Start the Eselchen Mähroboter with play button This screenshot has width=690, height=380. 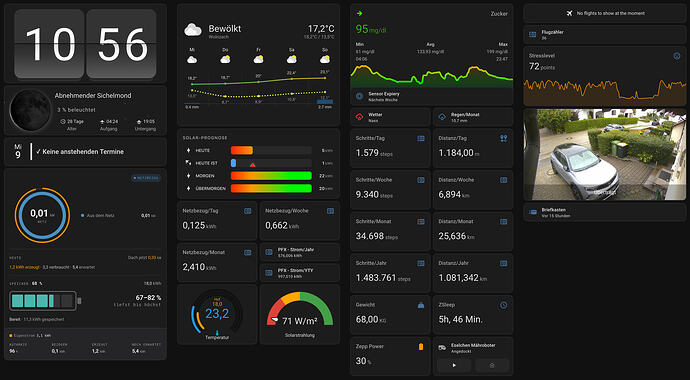(454, 365)
